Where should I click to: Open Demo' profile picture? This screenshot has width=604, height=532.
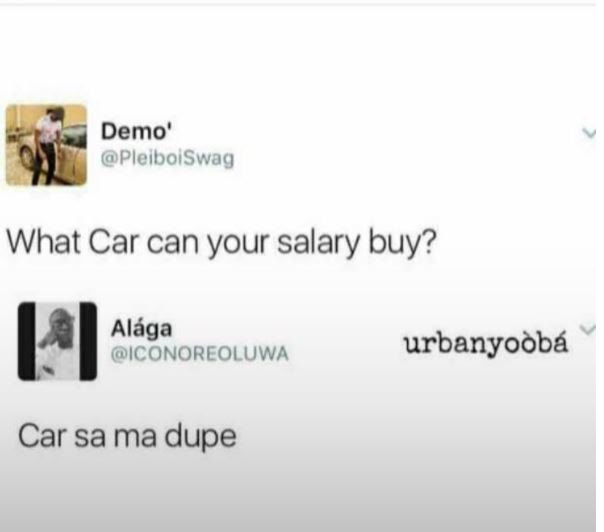pos(46,145)
